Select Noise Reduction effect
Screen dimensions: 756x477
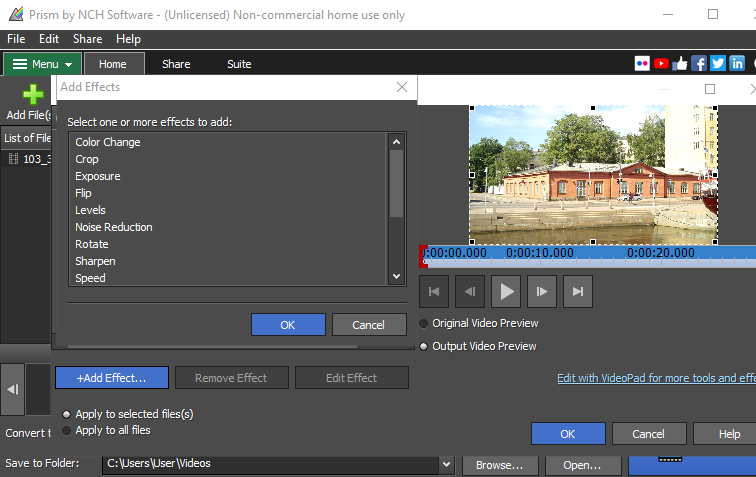(x=114, y=227)
